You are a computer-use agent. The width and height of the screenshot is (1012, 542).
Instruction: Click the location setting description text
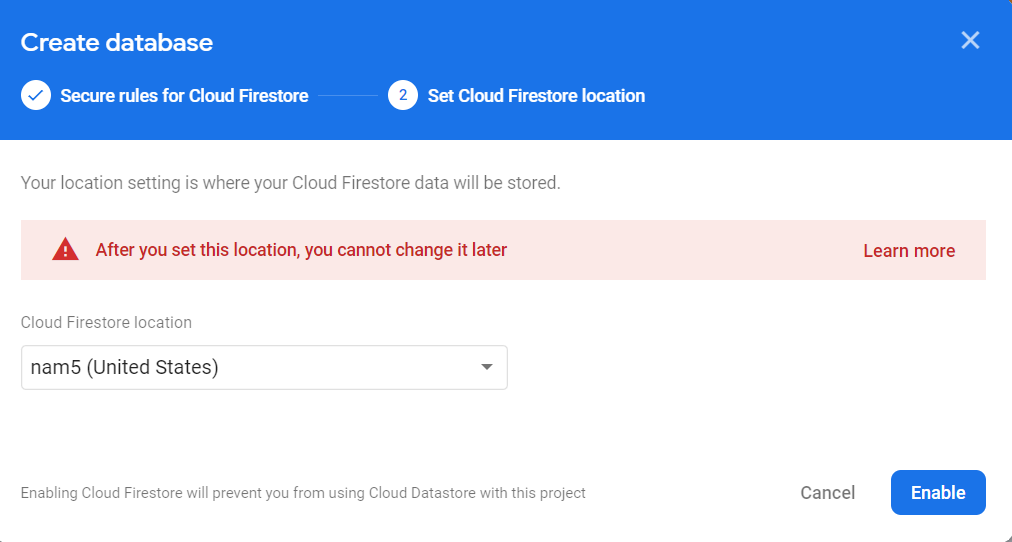coord(290,184)
